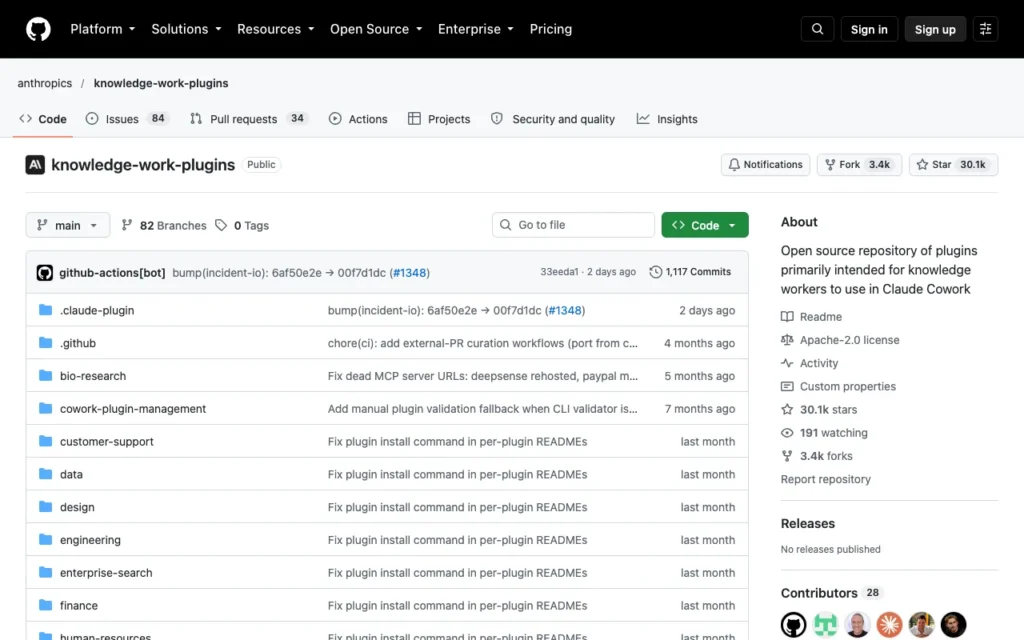The image size is (1024, 640).
Task: Star the repository with Star button
Action: pos(953,165)
